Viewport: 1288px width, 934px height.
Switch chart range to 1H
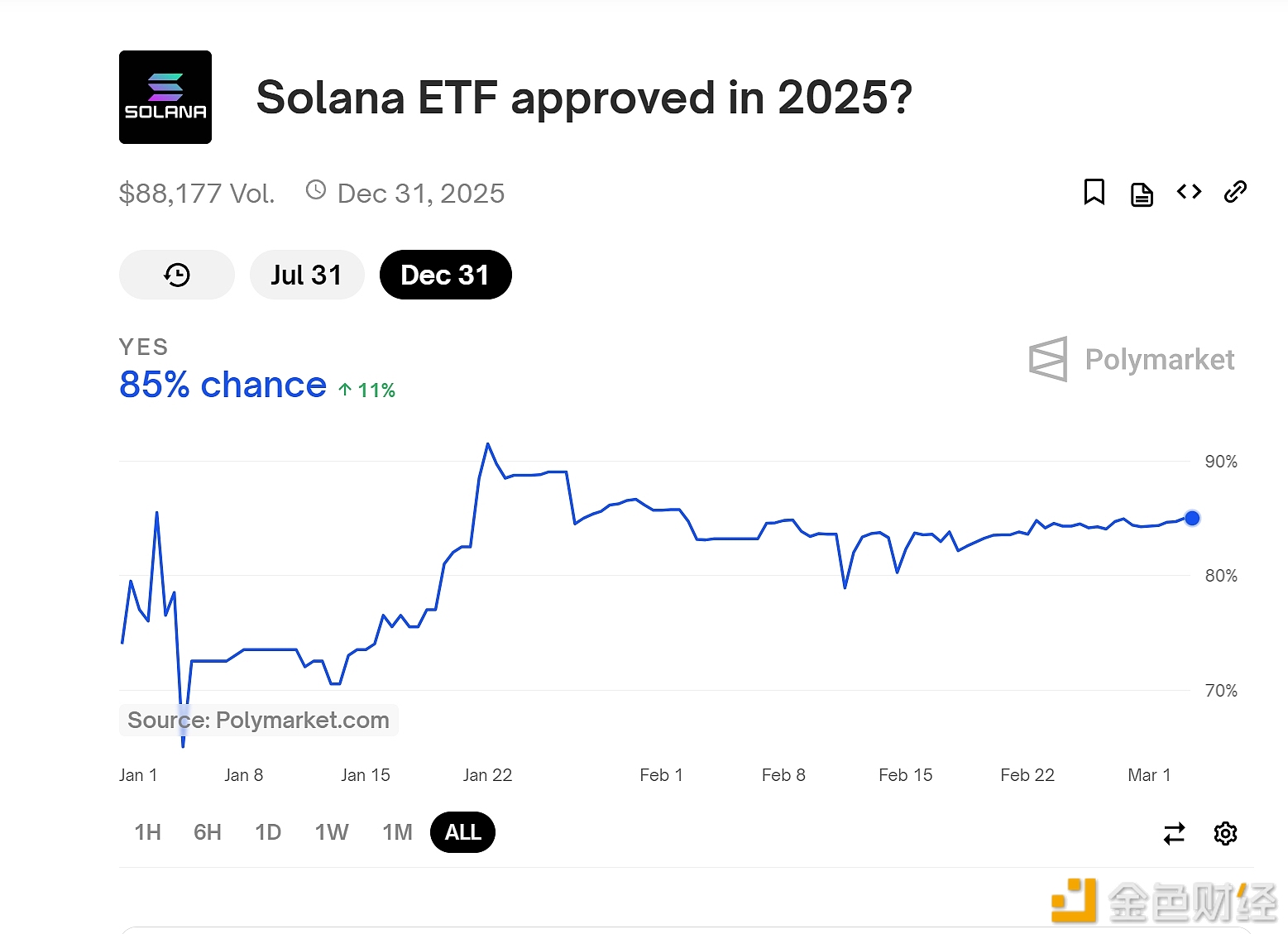pyautogui.click(x=148, y=832)
